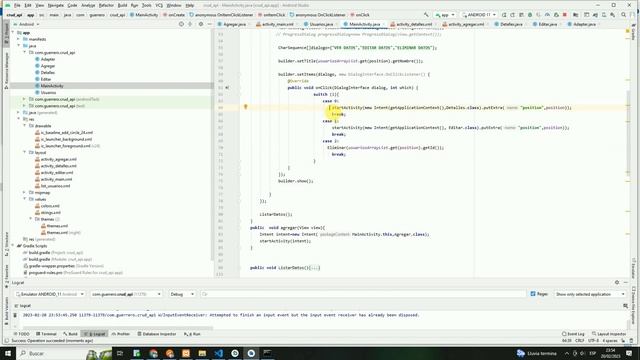Minimize Logcat panel with hide icon
Viewport: 640px width, 360px height.
tap(626, 282)
